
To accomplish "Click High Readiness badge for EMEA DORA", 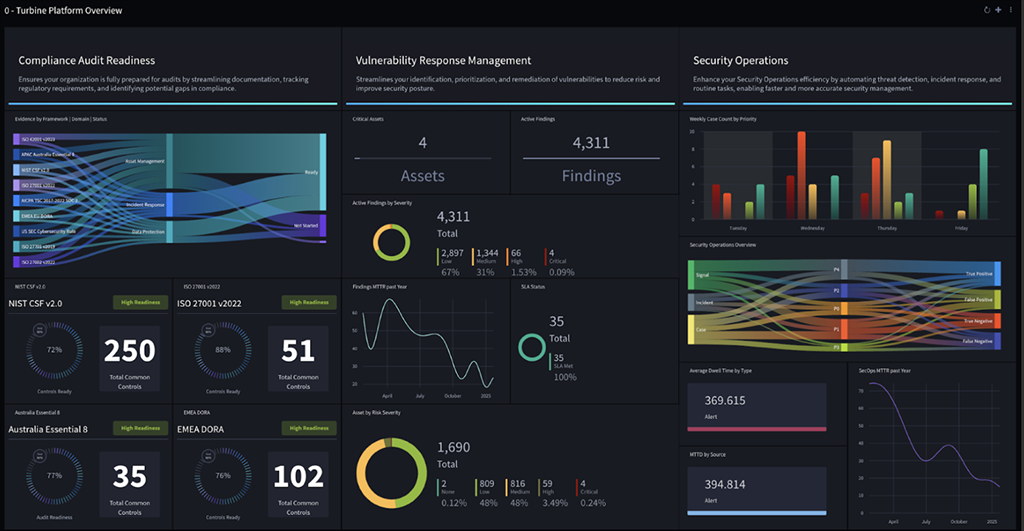I will click(309, 428).
